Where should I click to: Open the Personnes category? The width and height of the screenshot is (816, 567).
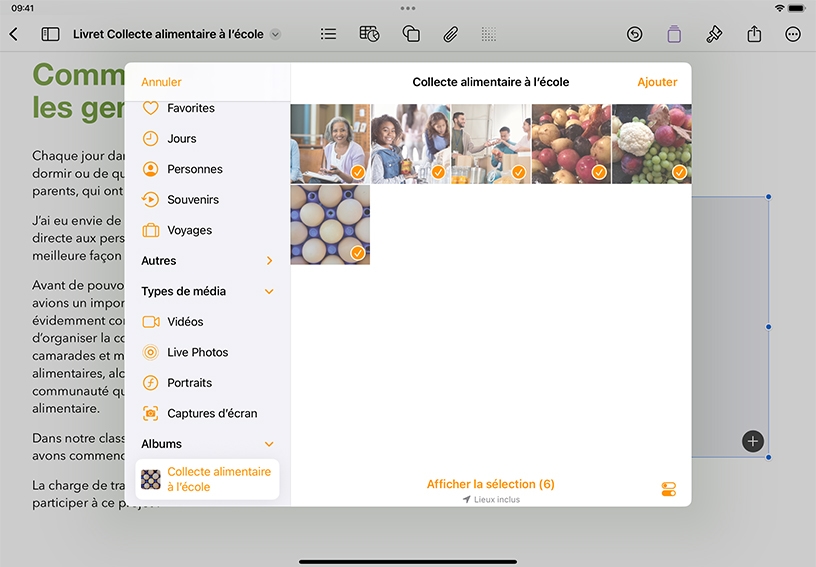207,169
